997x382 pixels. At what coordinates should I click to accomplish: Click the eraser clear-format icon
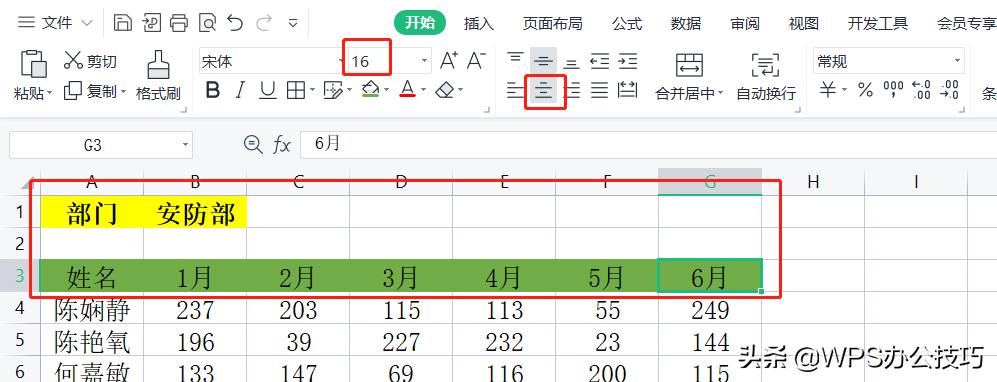(444, 90)
